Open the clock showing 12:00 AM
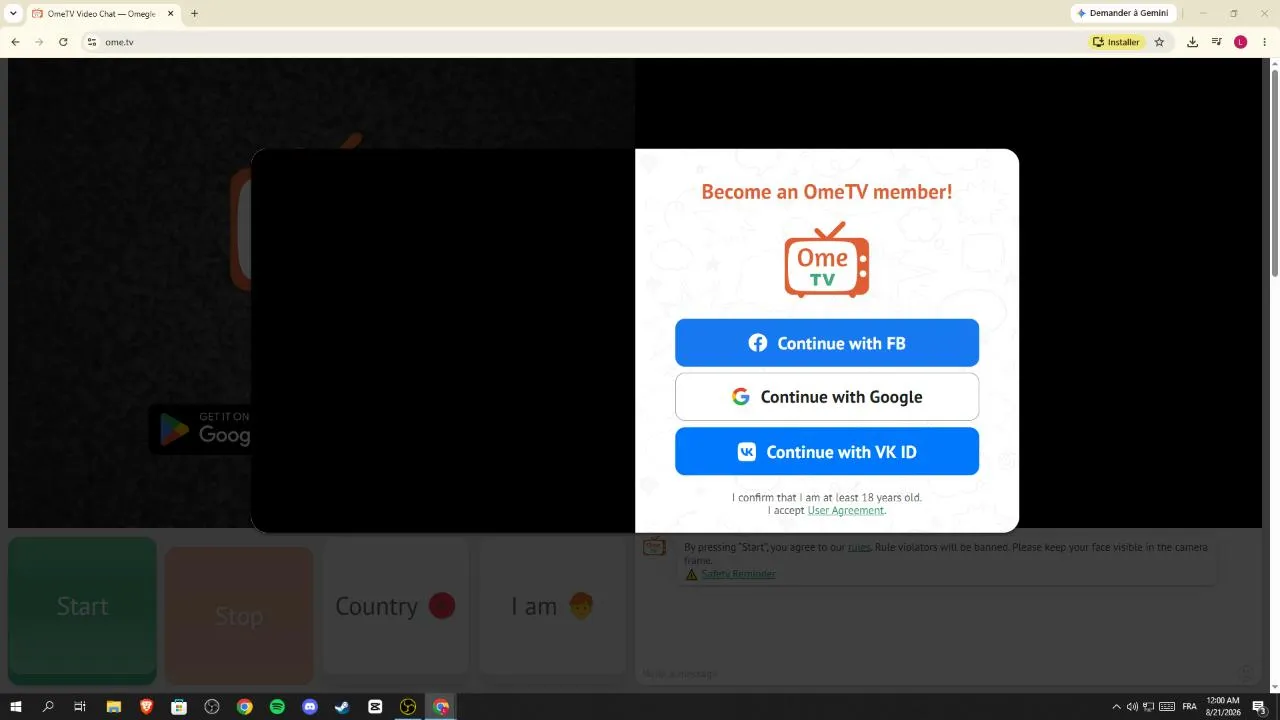This screenshot has width=1280, height=720. click(x=1224, y=706)
